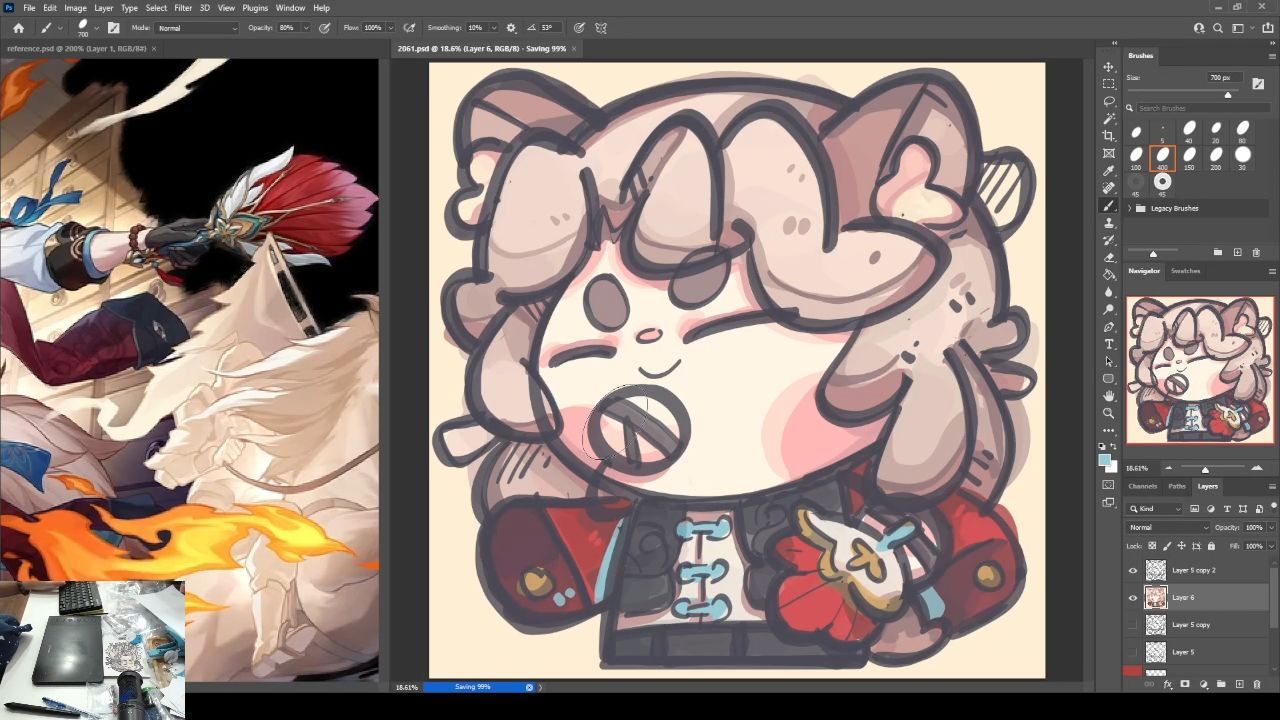The width and height of the screenshot is (1280, 720).
Task: Select the Type tool
Action: (1109, 344)
